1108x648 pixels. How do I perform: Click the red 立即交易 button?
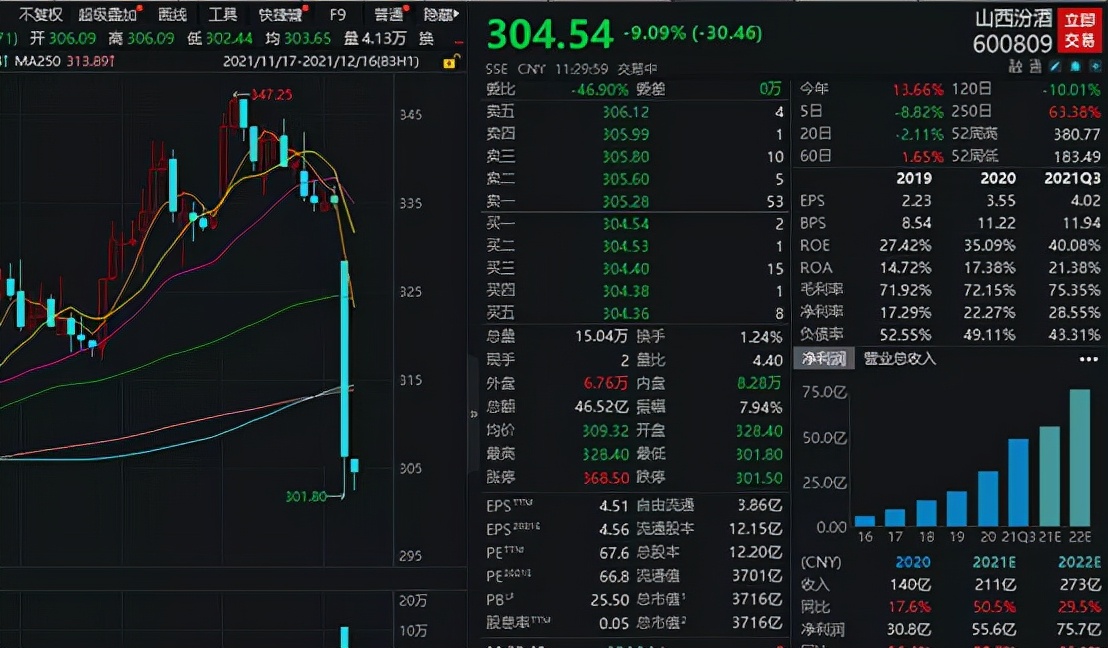click(x=1080, y=31)
